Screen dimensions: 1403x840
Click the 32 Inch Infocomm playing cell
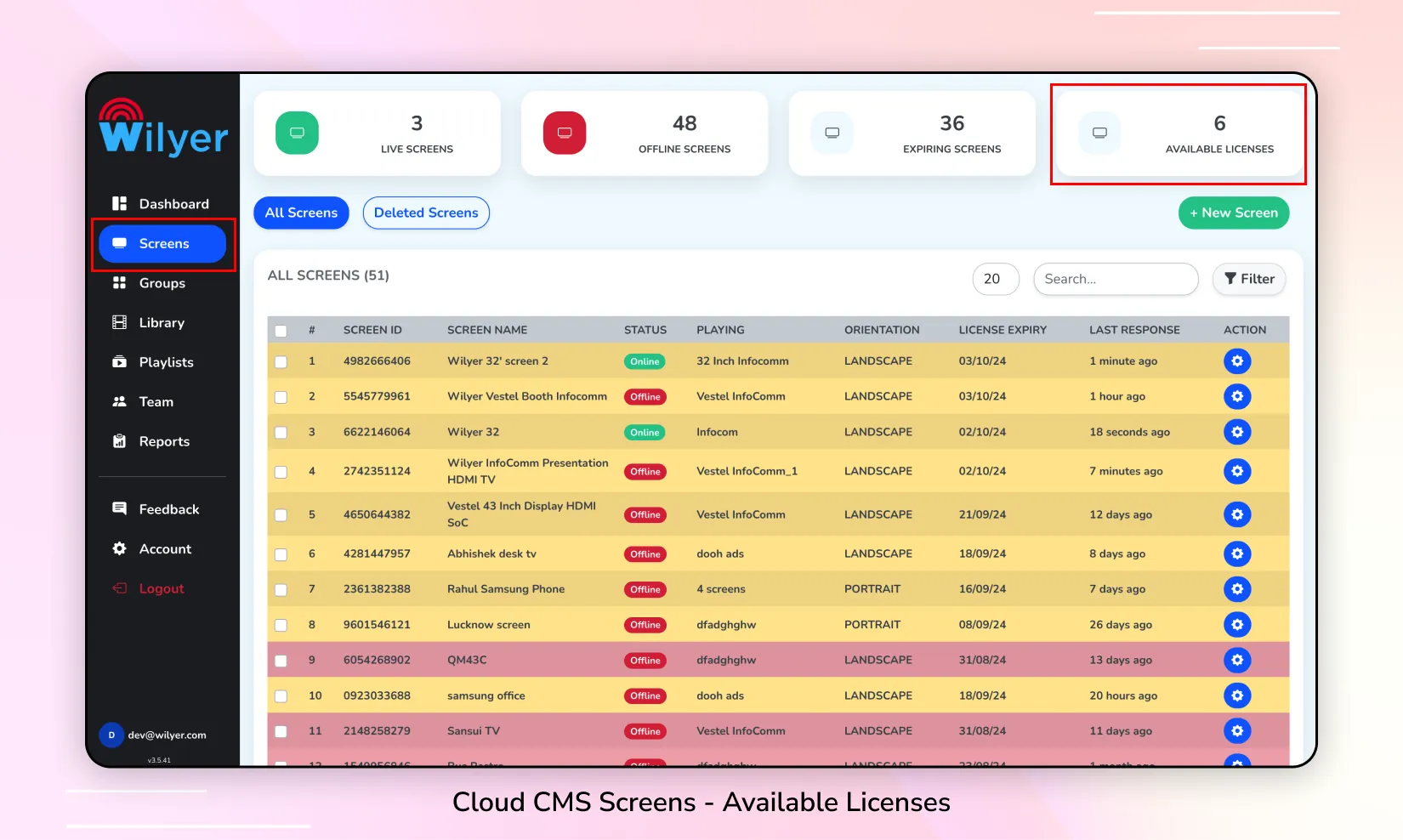(x=742, y=361)
